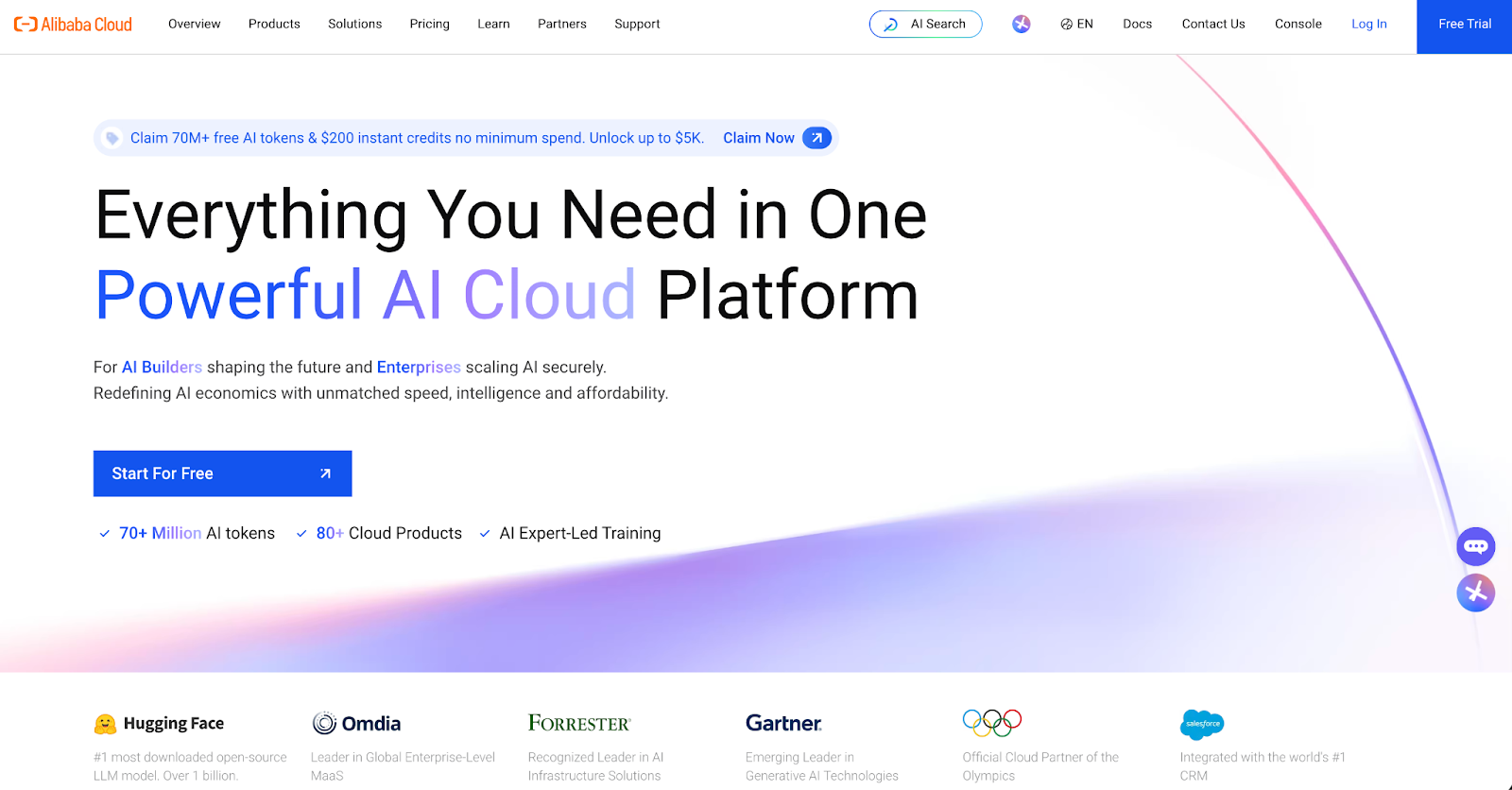Open the Solutions menu
This screenshot has height=790, width=1512.
point(355,25)
